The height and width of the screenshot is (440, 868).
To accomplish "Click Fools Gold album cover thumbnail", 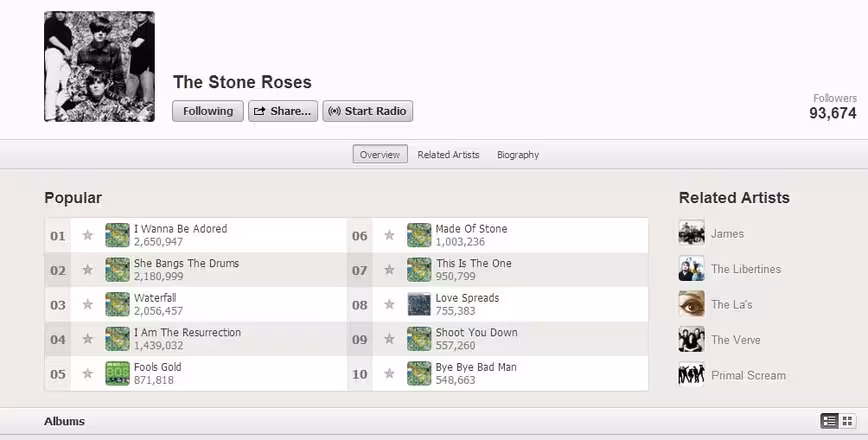I will click(117, 374).
